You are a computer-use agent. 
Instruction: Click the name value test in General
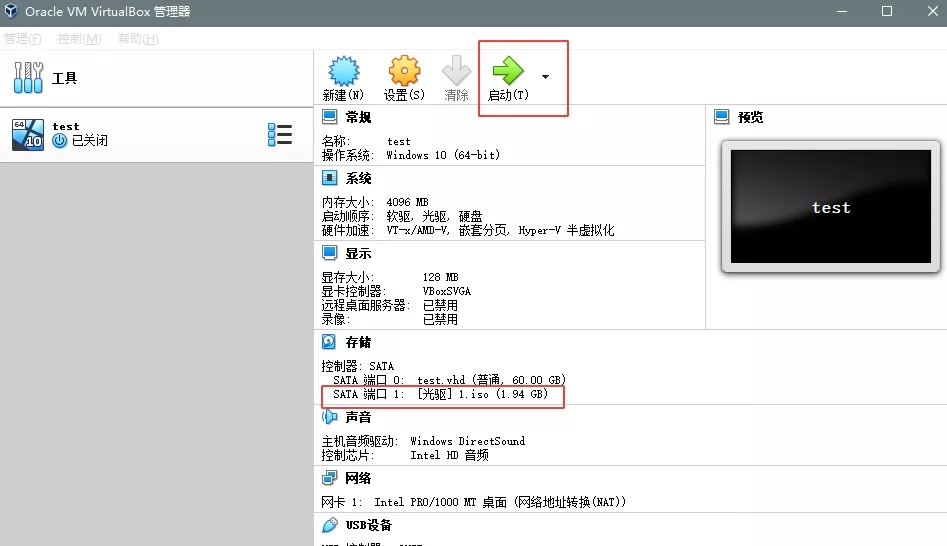399,141
